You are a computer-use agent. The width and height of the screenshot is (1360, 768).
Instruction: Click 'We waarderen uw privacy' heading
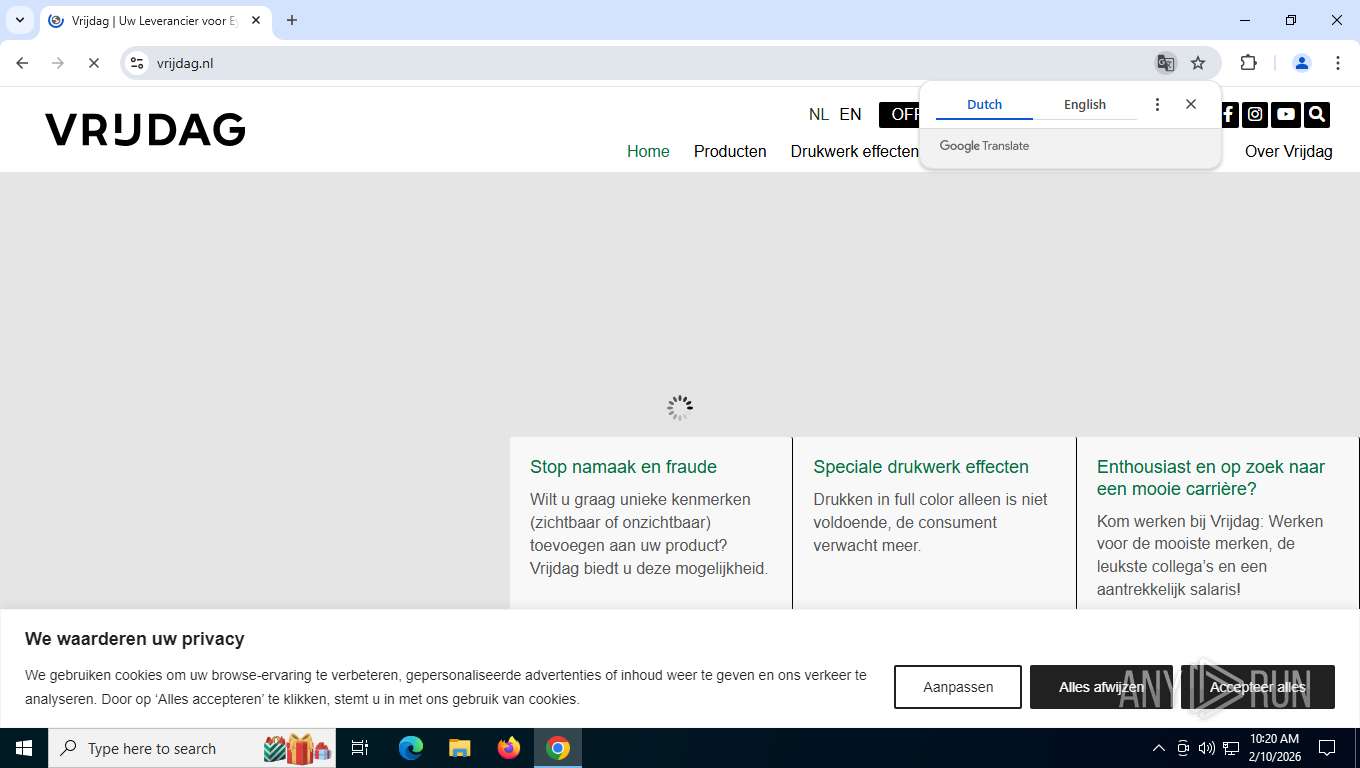coord(135,639)
